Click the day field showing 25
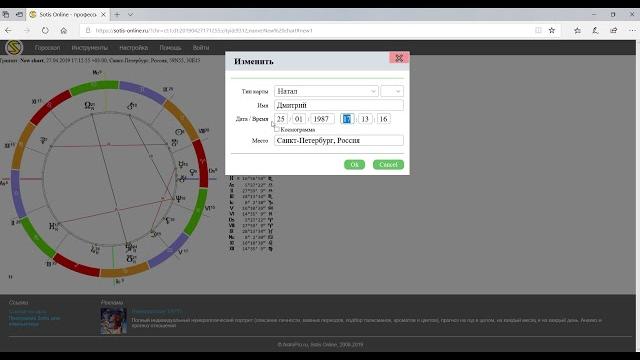640x360 pixels. (281, 119)
